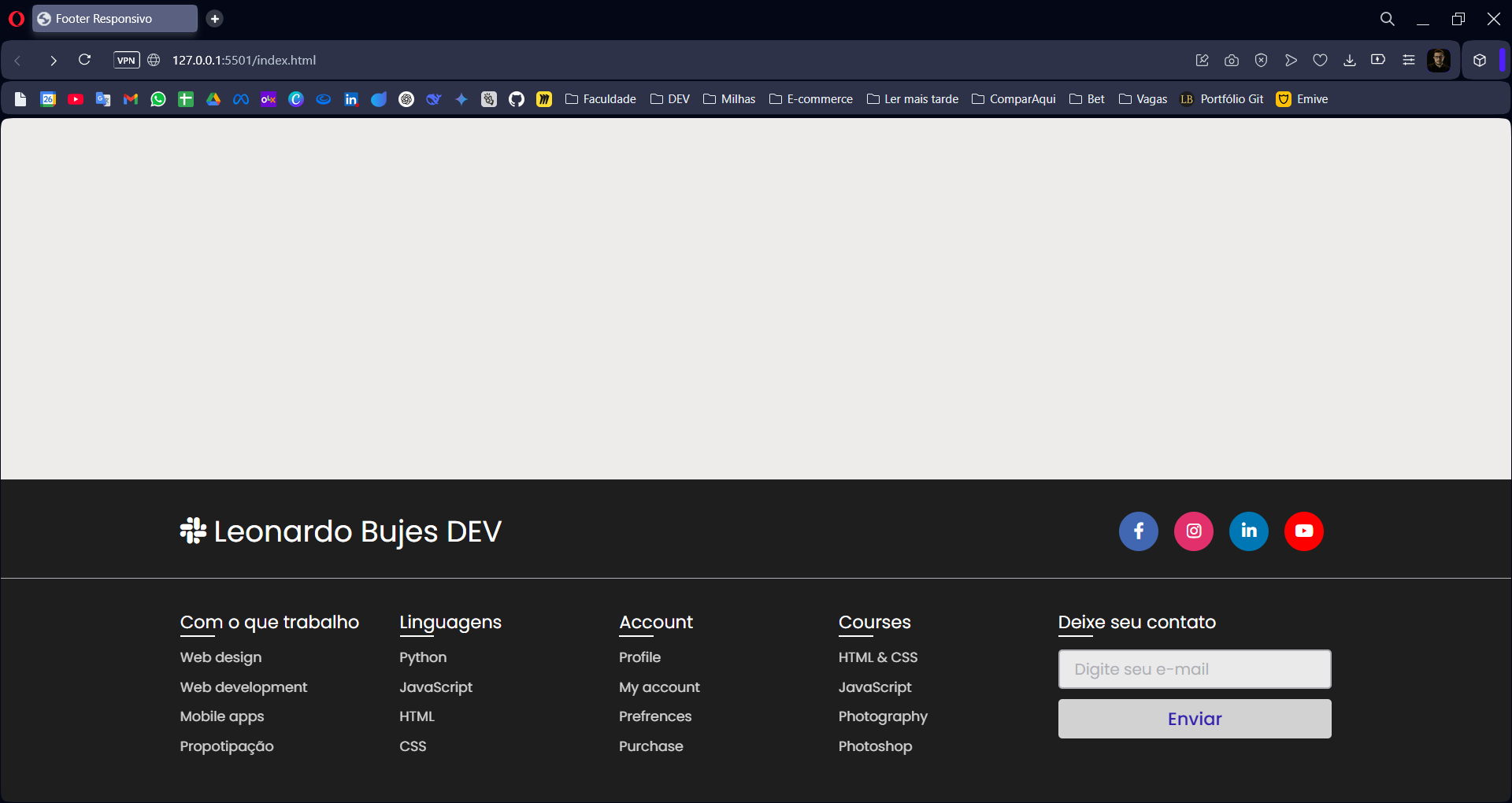
Task: Select the Footer Responsivo tab
Action: (115, 19)
